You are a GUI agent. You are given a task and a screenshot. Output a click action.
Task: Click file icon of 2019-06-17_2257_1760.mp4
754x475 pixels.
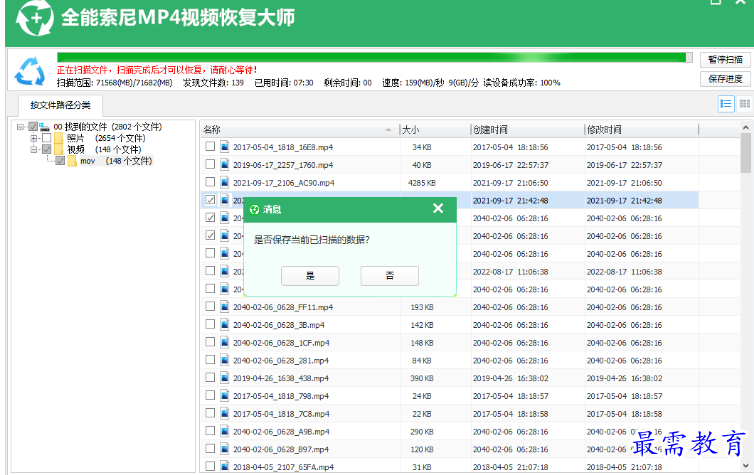coord(225,164)
